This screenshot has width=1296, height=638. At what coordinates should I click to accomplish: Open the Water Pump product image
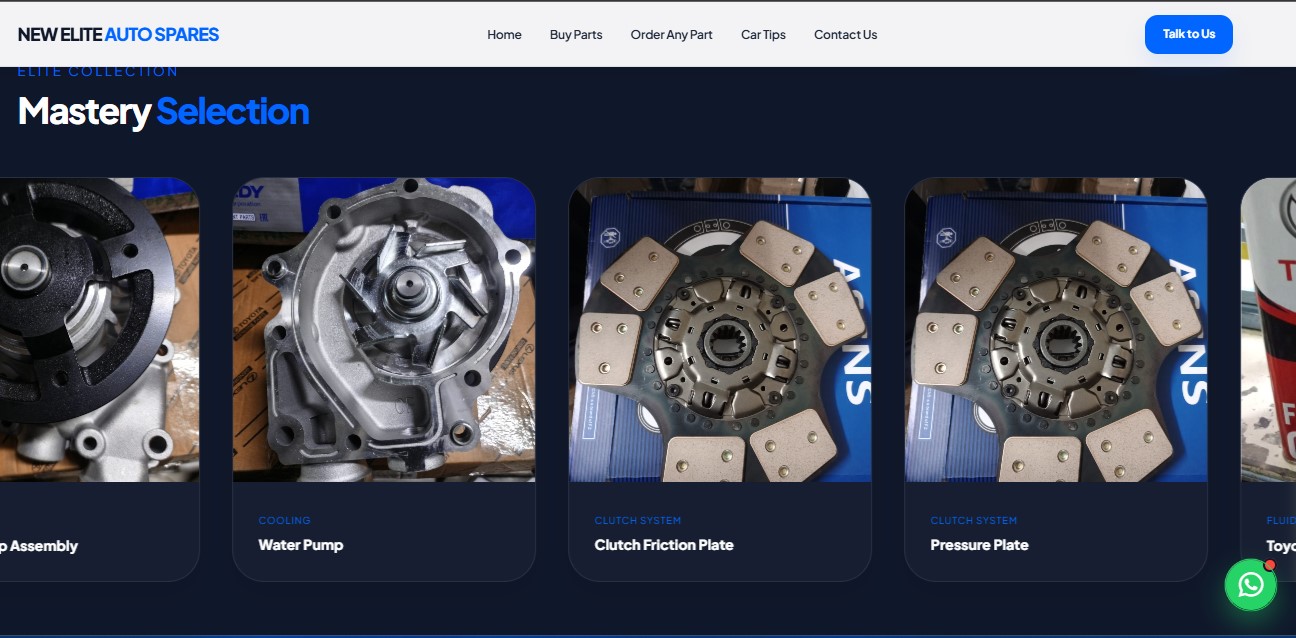(384, 330)
